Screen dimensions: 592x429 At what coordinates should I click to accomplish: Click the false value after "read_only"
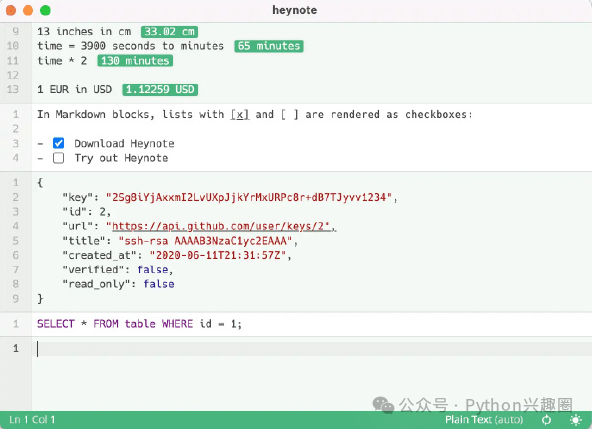click(x=159, y=284)
